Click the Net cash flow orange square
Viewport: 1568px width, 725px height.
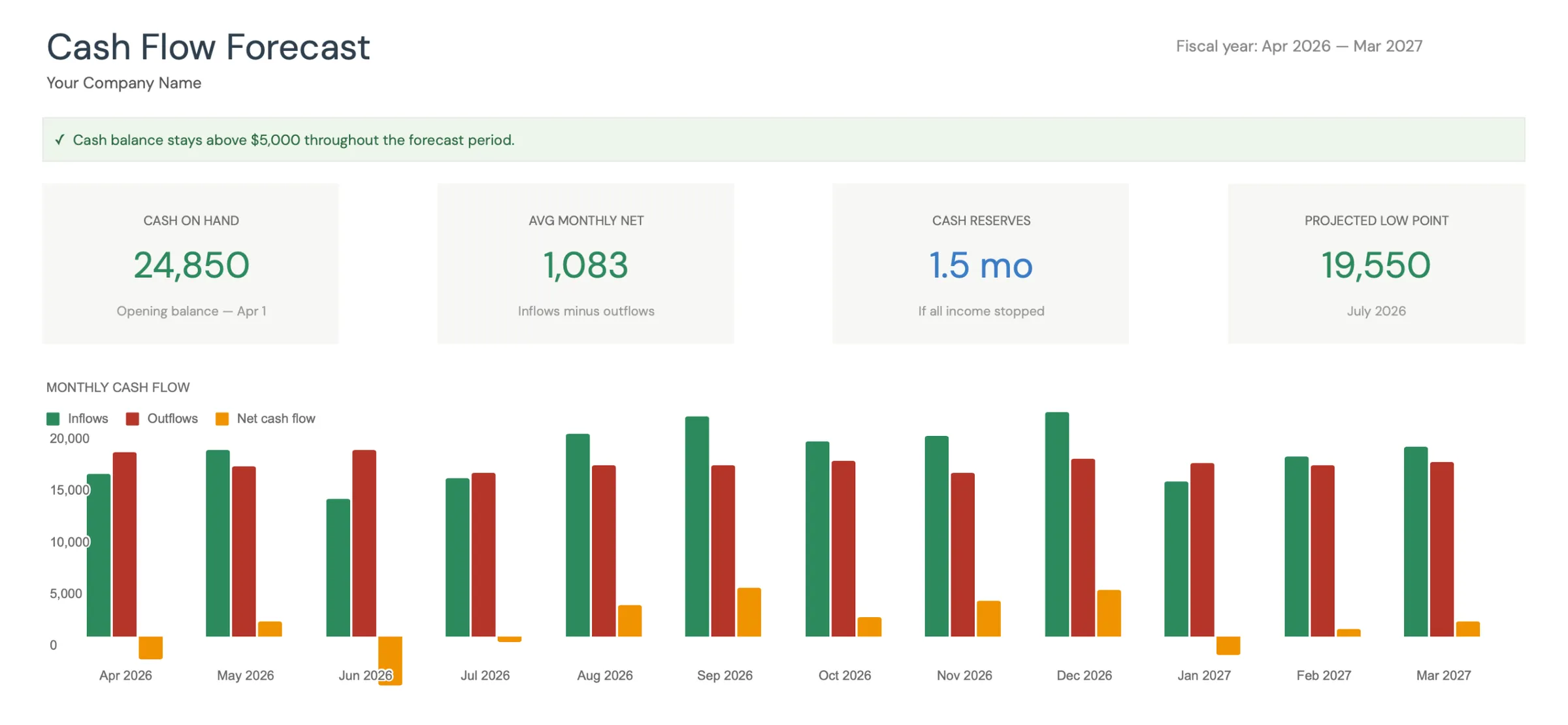click(221, 418)
